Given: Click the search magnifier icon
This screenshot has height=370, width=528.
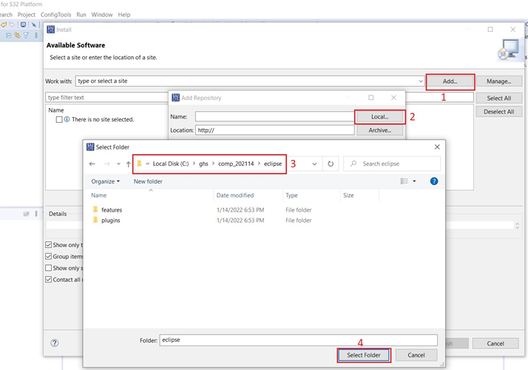Looking at the screenshot, I should [353, 164].
